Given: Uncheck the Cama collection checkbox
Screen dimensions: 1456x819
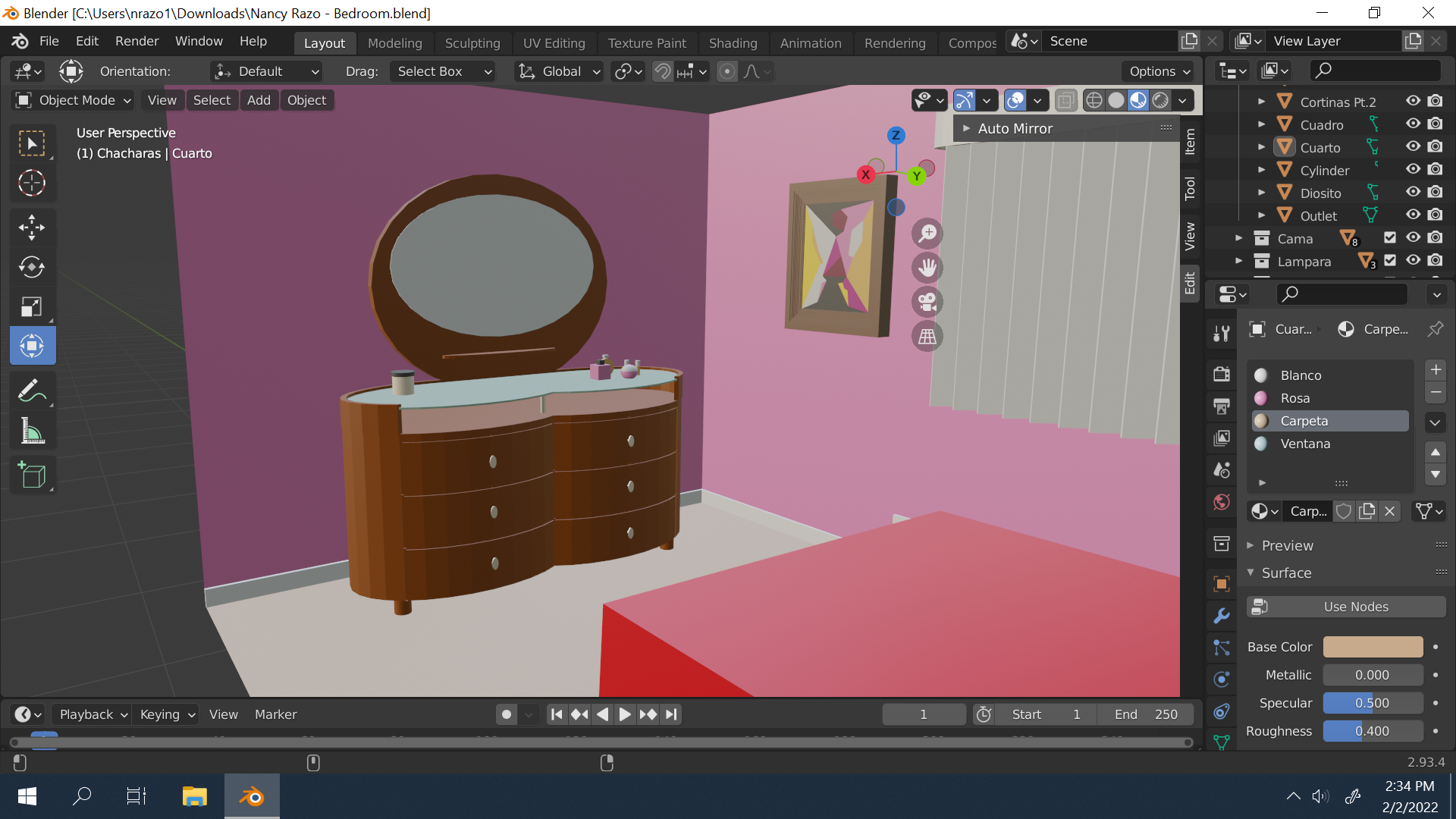Looking at the screenshot, I should coord(1389,238).
